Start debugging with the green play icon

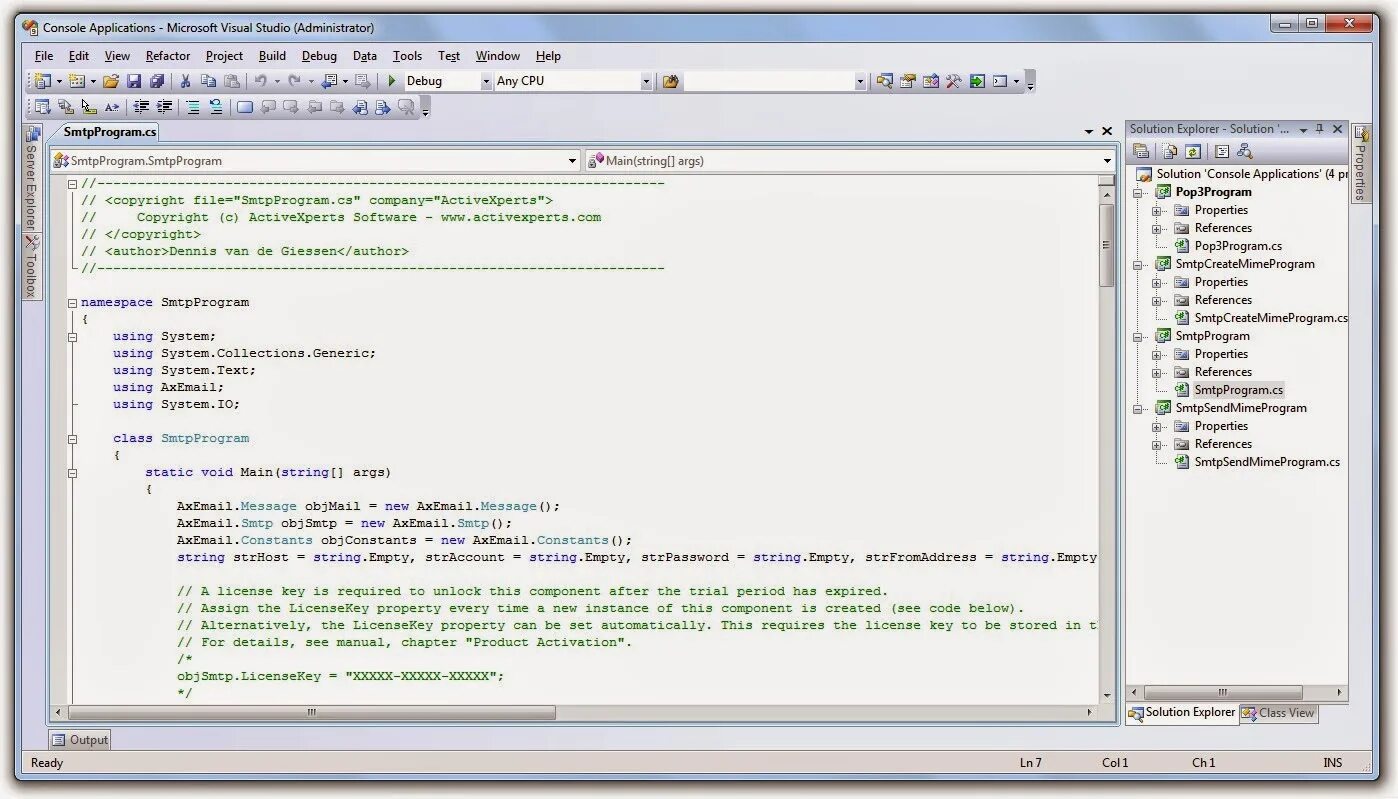tap(391, 81)
